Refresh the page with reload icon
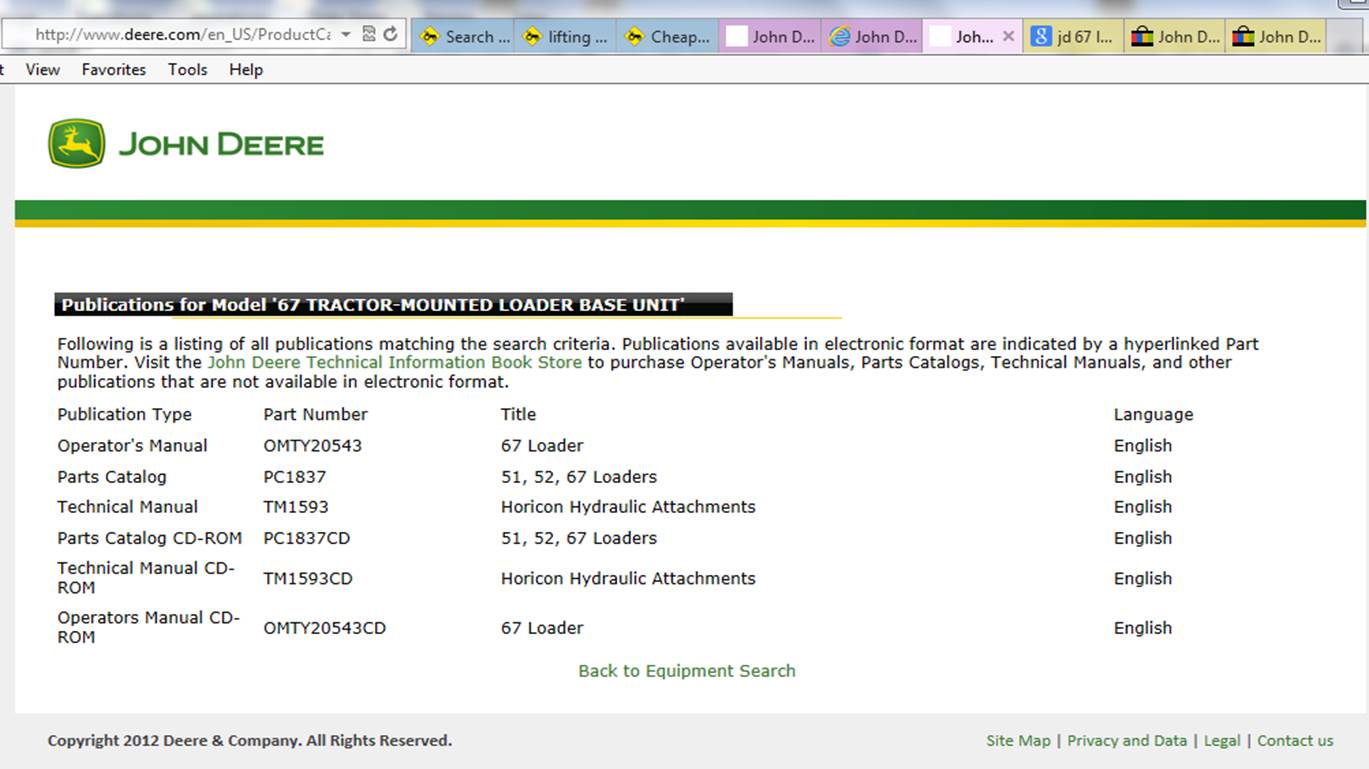Screen dimensions: 1369x769 (390, 34)
